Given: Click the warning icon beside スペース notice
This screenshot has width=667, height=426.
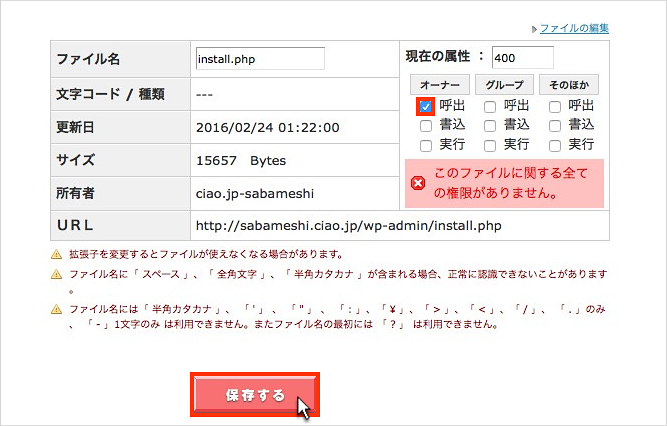Looking at the screenshot, I should click(x=56, y=274).
